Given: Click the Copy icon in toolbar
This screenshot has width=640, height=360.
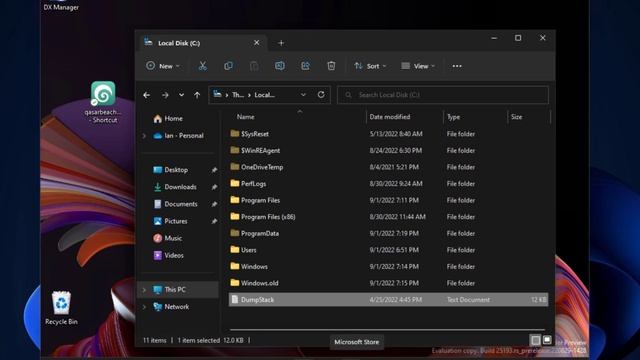Looking at the screenshot, I should (228, 66).
